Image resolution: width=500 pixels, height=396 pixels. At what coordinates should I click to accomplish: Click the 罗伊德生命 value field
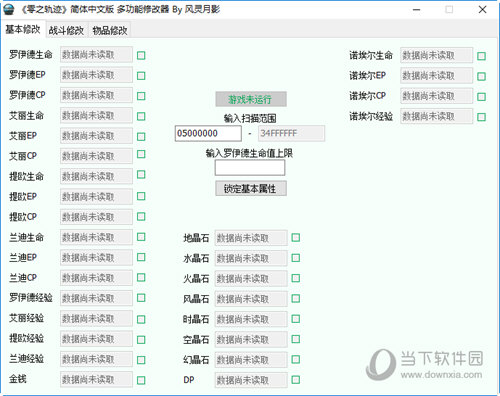click(x=96, y=55)
